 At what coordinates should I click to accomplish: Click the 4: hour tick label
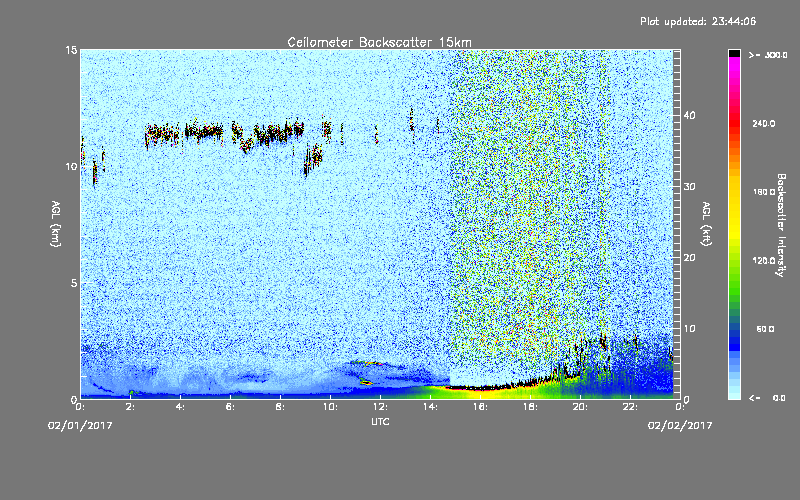[181, 407]
